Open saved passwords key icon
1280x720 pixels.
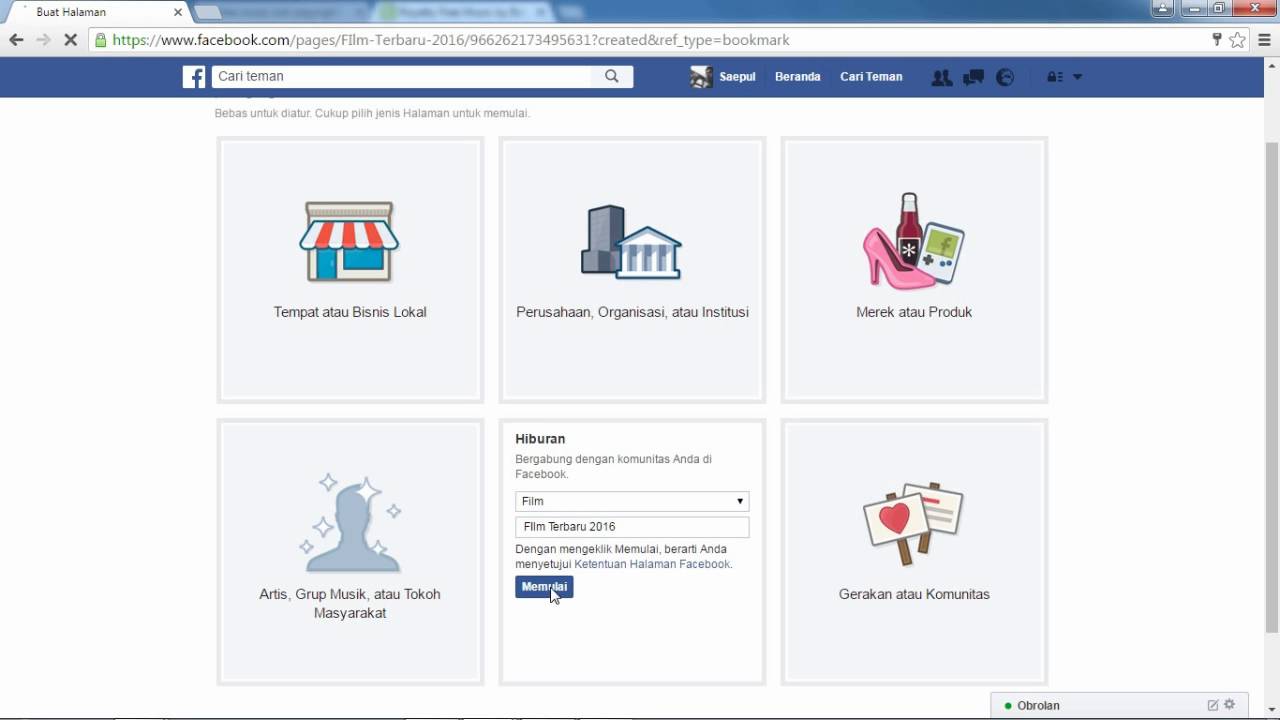(x=1217, y=40)
